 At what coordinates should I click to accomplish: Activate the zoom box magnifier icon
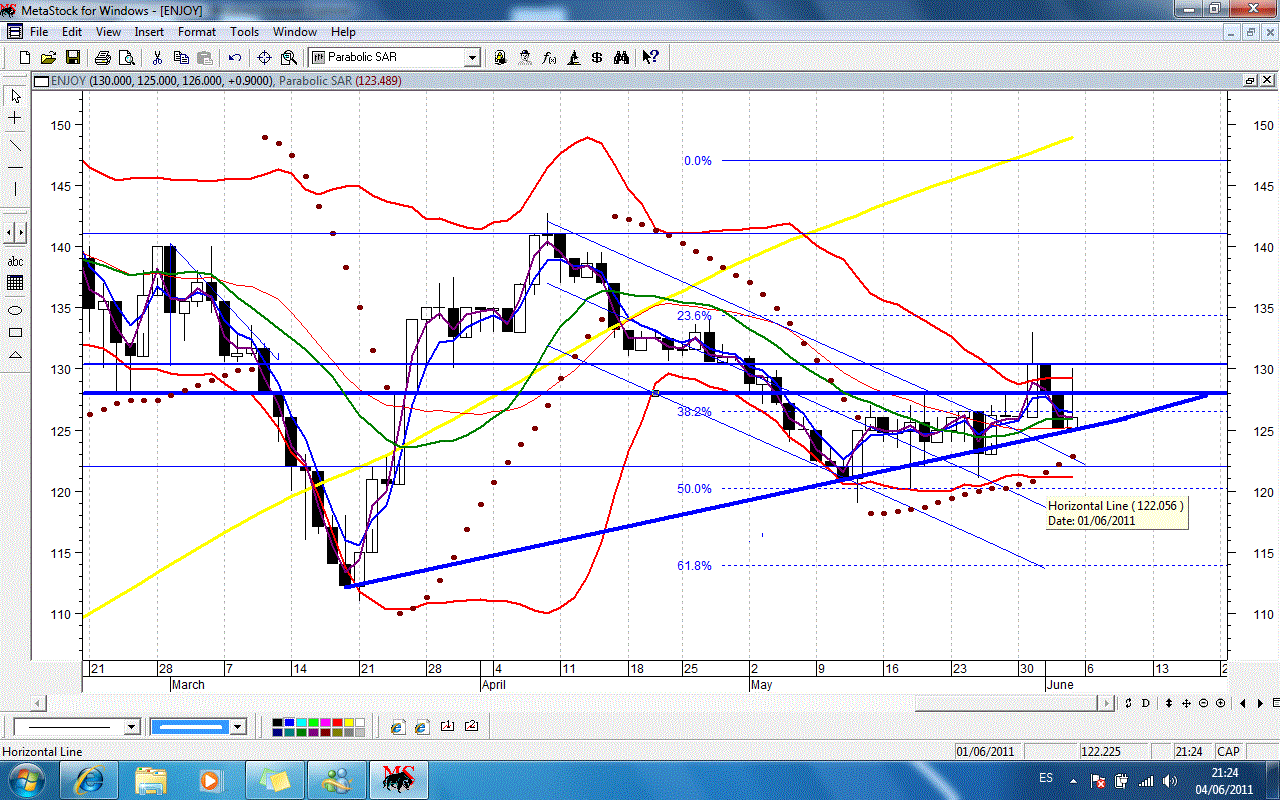[x=289, y=58]
